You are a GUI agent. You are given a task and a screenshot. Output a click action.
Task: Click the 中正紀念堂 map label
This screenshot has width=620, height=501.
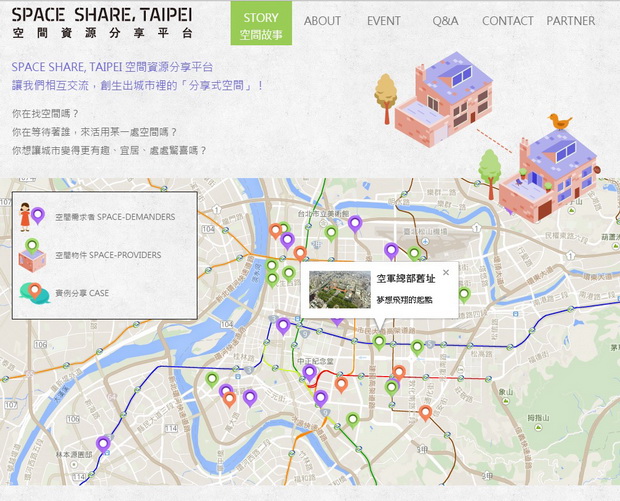[316, 361]
